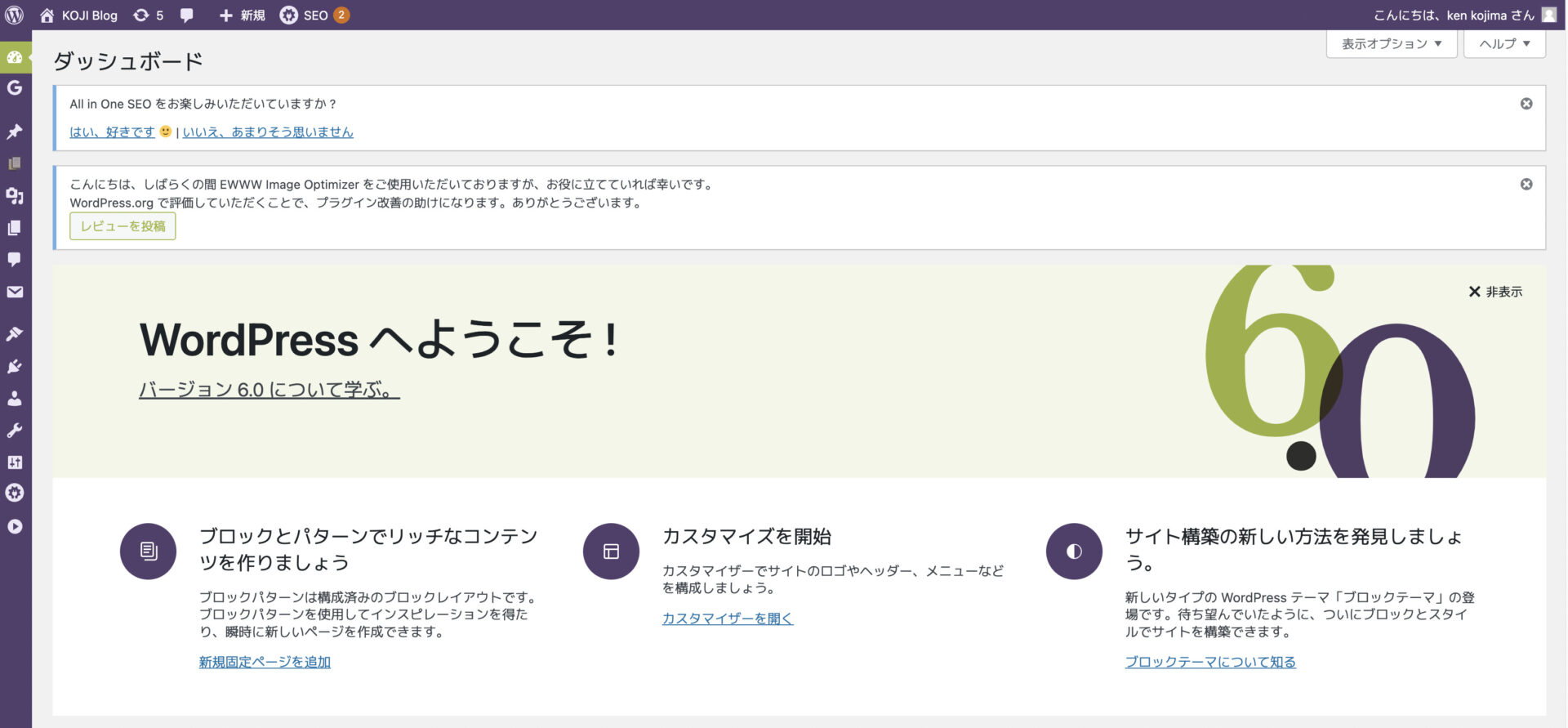The height and width of the screenshot is (728, 1568).
Task: Open Users via the person icon
Action: pyautogui.click(x=15, y=398)
